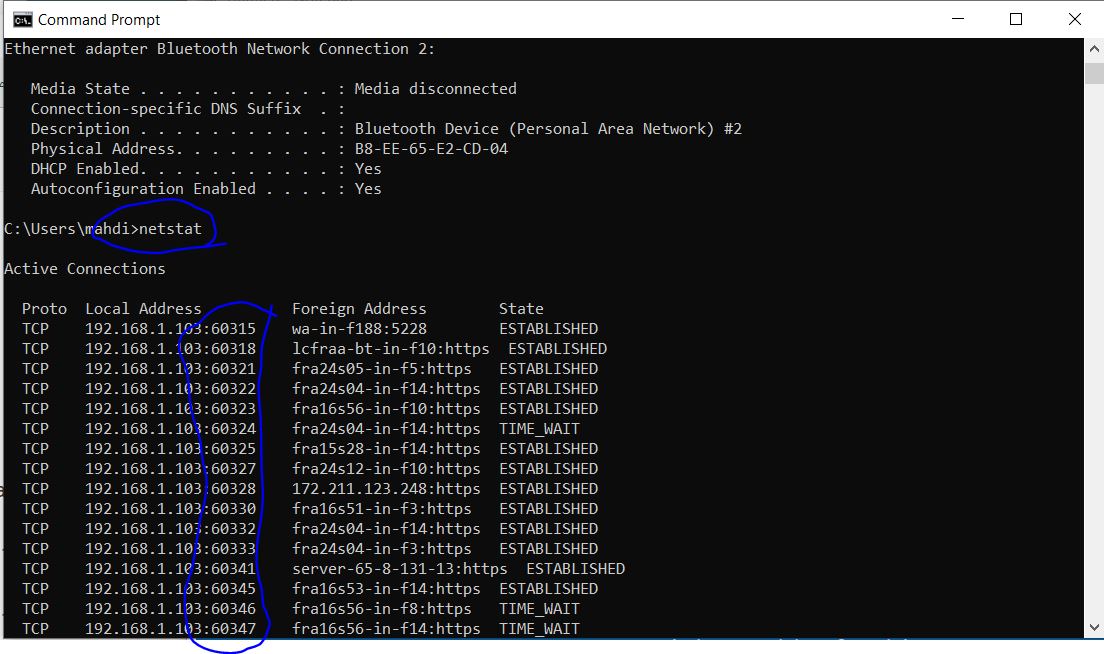Viewport: 1104px width, 654px height.
Task: Click the typed netstat command
Action: pos(170,229)
